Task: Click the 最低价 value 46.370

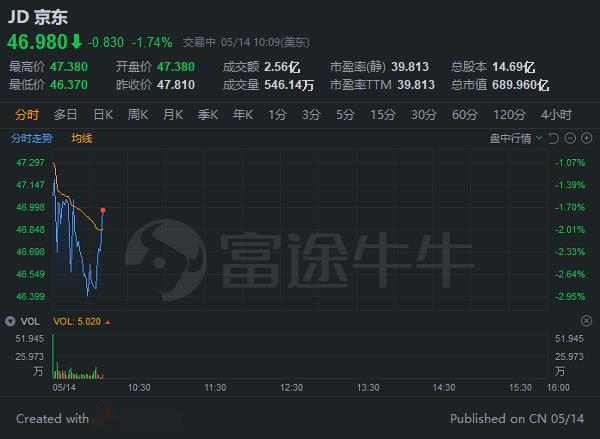Action: coord(69,85)
